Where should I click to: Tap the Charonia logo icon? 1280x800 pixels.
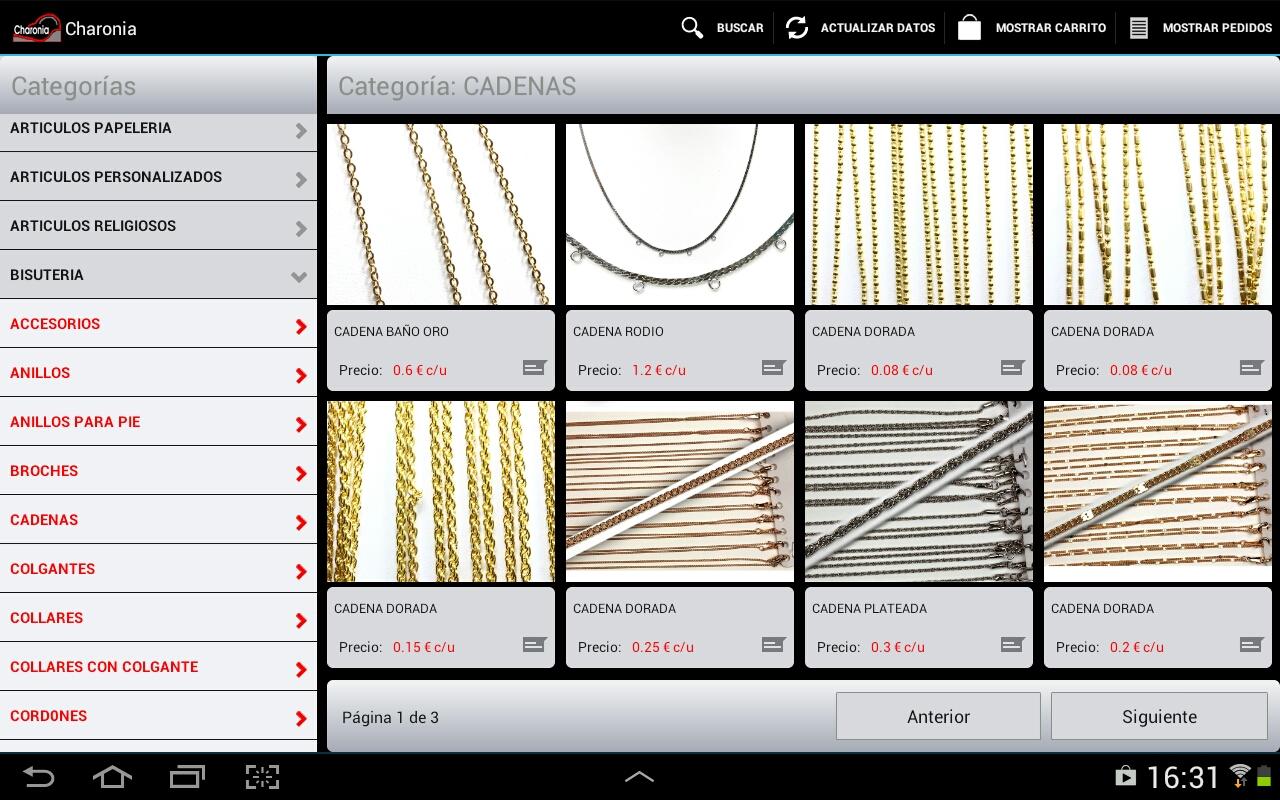point(37,28)
